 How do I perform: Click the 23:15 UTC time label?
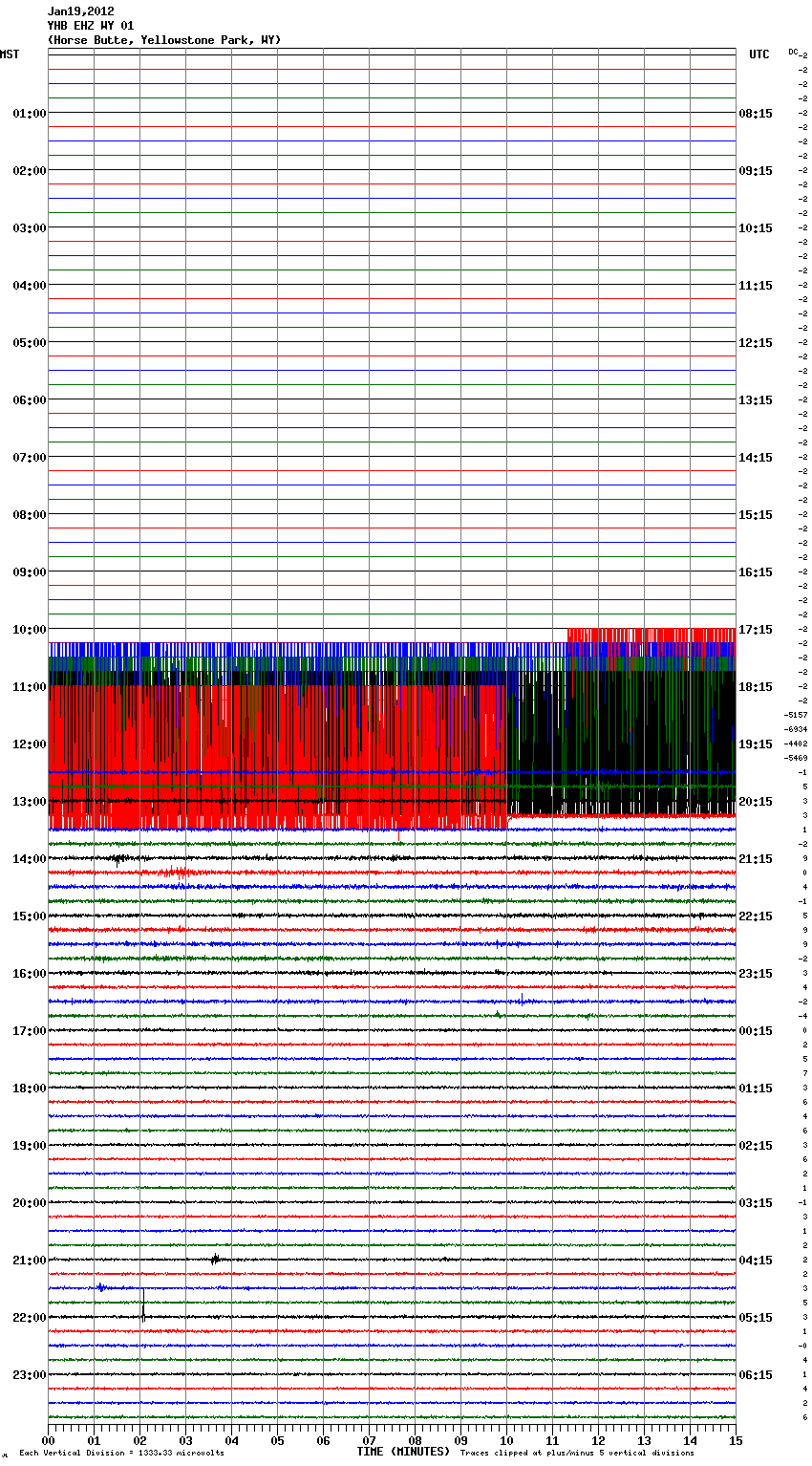(756, 974)
